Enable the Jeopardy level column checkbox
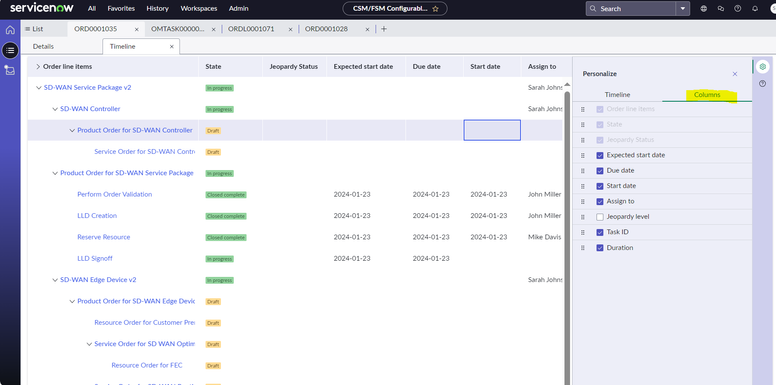The width and height of the screenshot is (776, 385). [x=600, y=217]
